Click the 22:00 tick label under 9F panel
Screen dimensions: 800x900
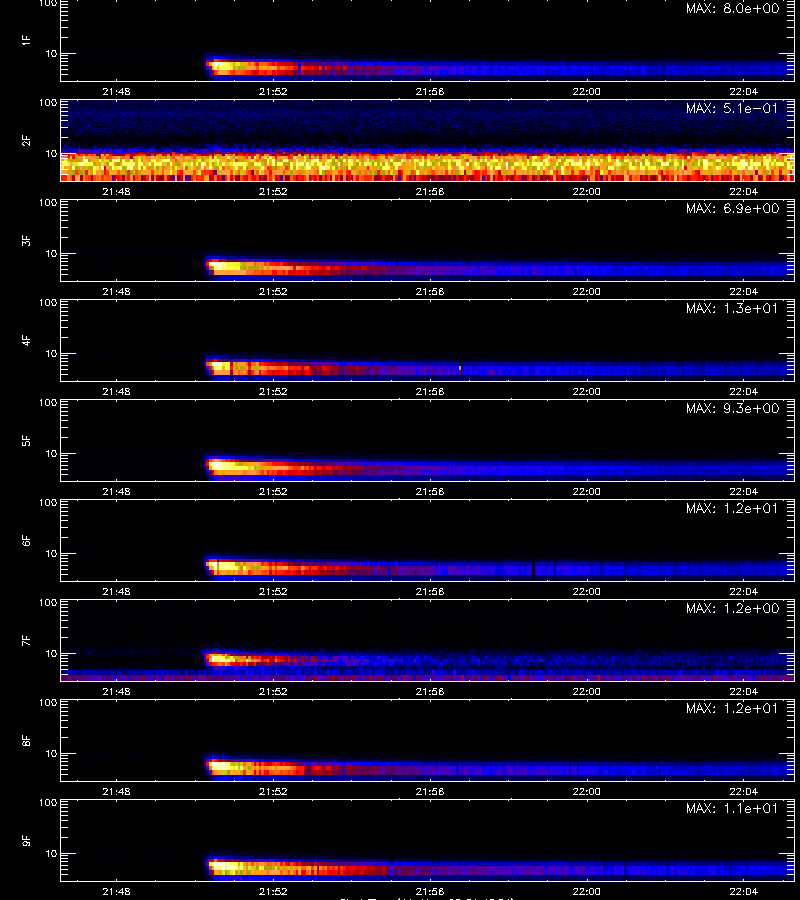587,891
